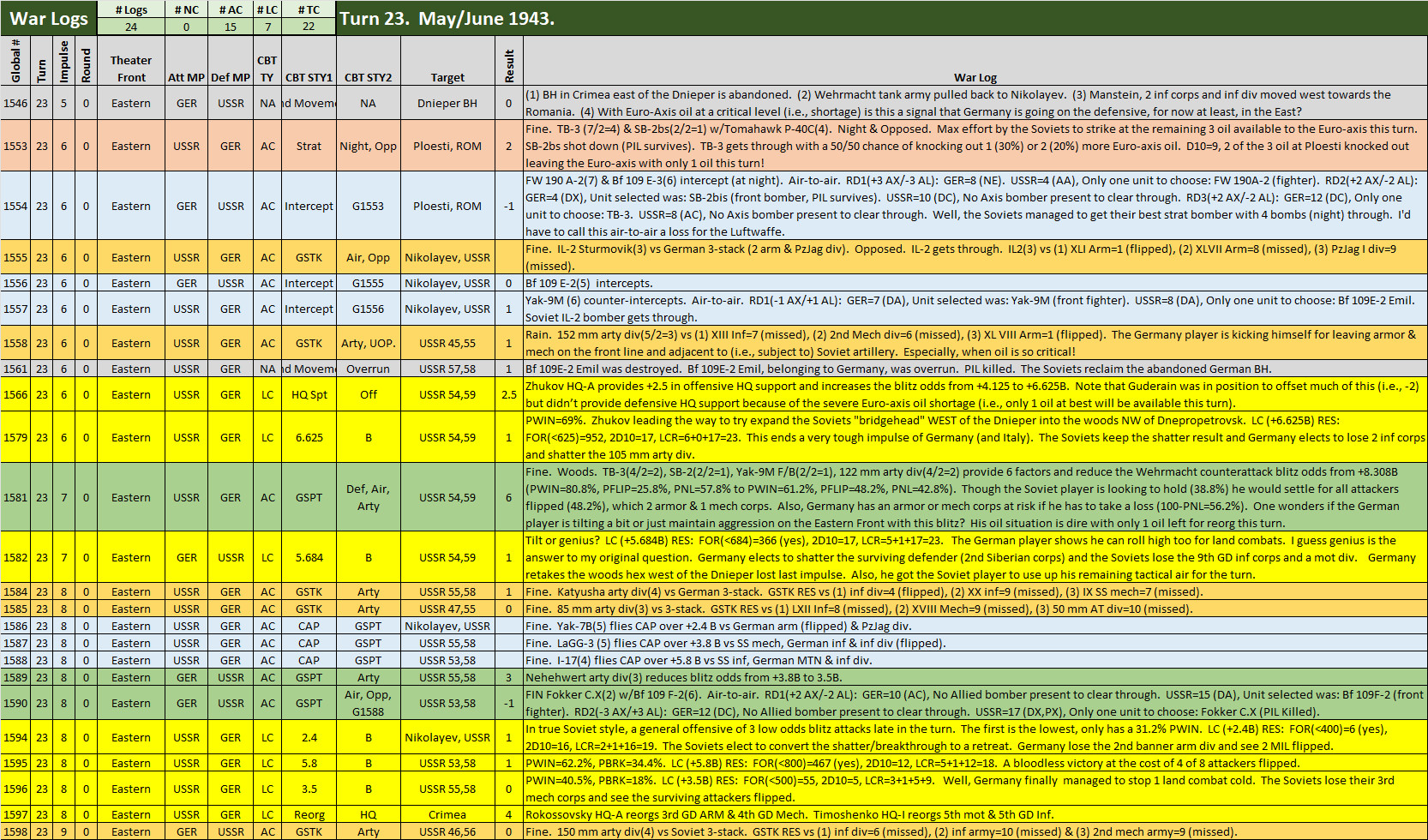Select the Target column header

point(447,76)
